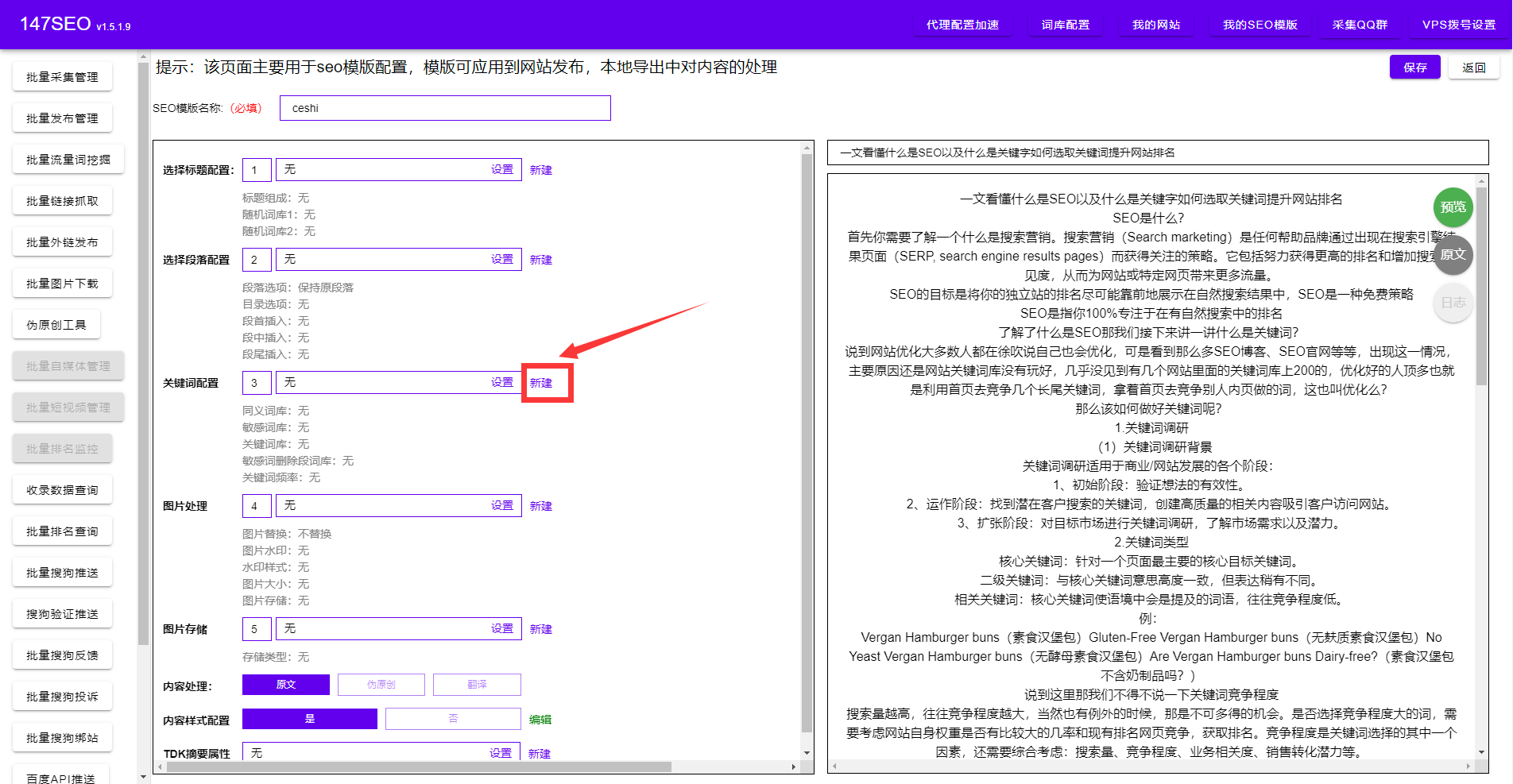Open 批量流量词挖掘 in sidebar
The image size is (1513, 784).
coord(68,160)
